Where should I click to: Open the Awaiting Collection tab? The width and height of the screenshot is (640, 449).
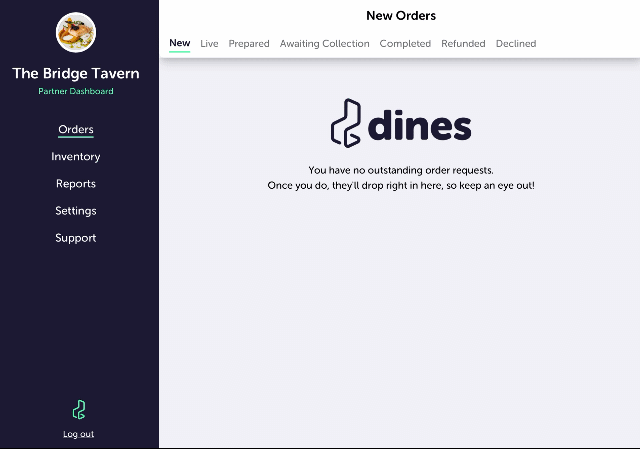pyautogui.click(x=324, y=44)
